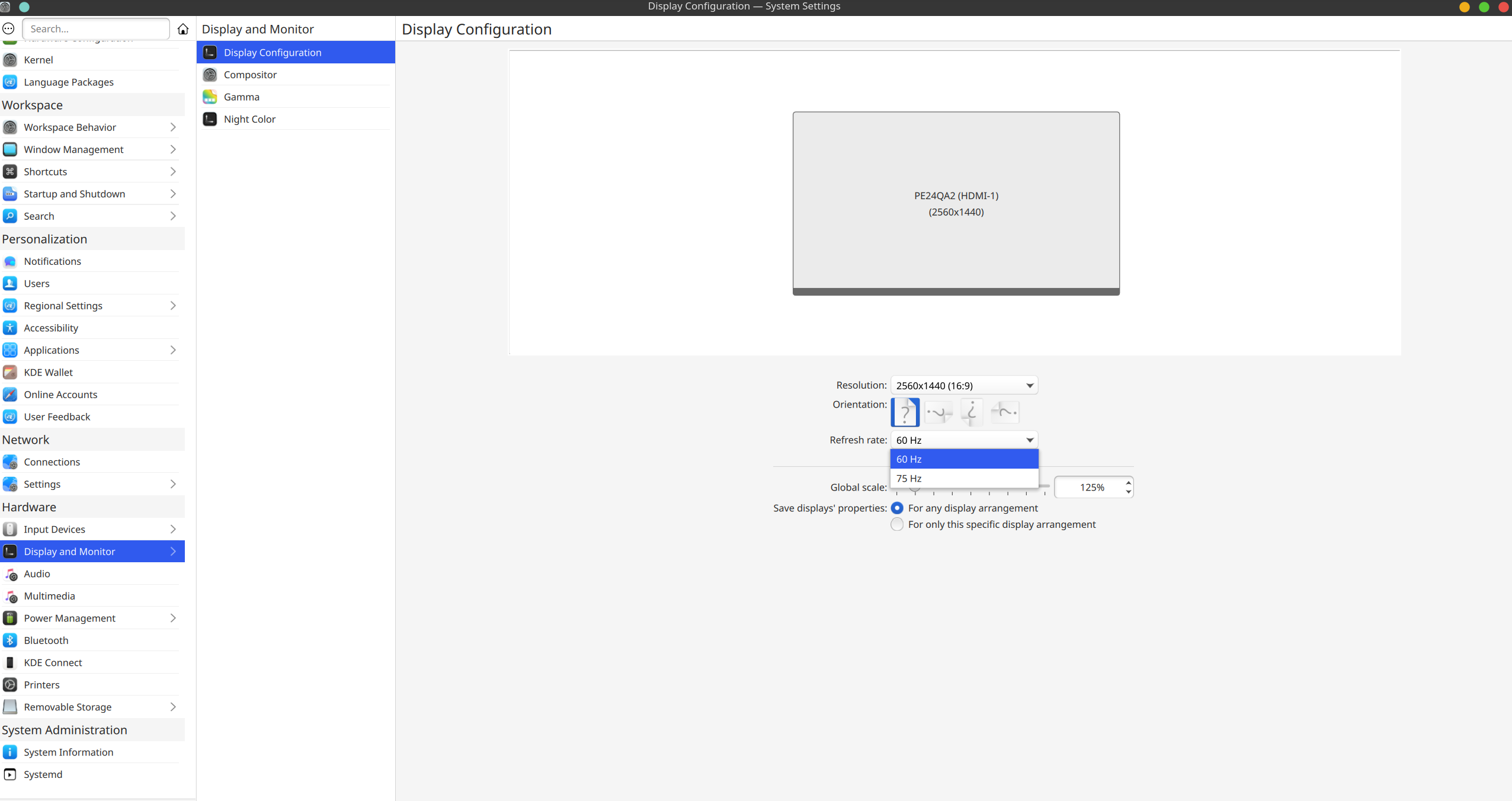Open the Resolution dropdown
1512x801 pixels.
[x=963, y=386]
